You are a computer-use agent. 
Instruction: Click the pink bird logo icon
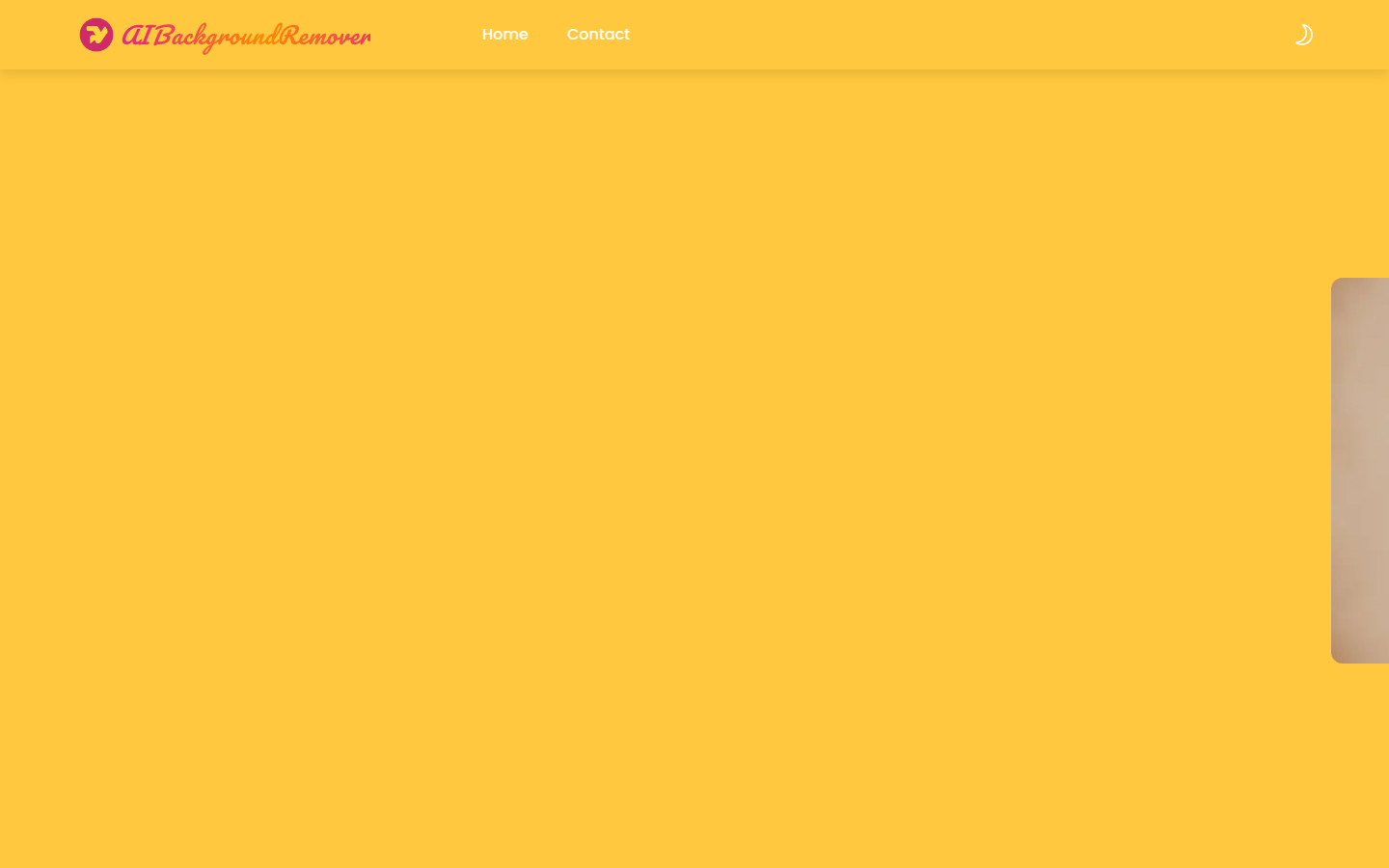[96, 35]
